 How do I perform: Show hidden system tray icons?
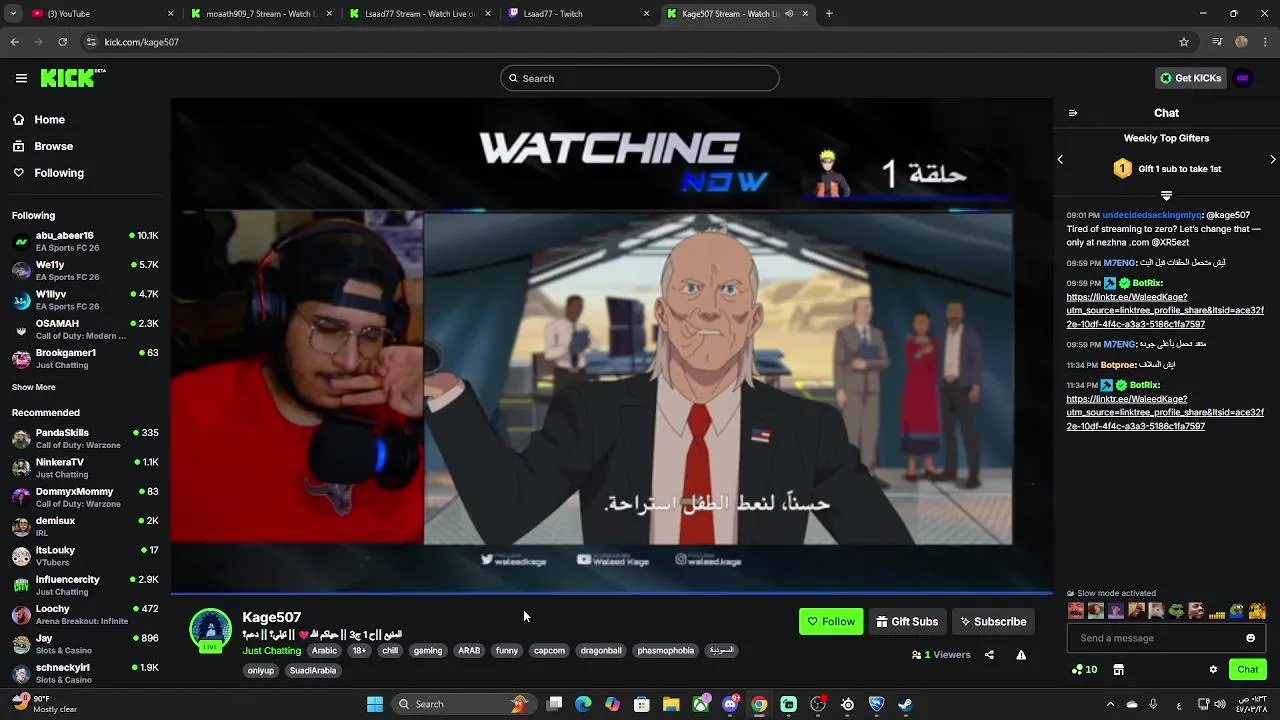[1110, 704]
